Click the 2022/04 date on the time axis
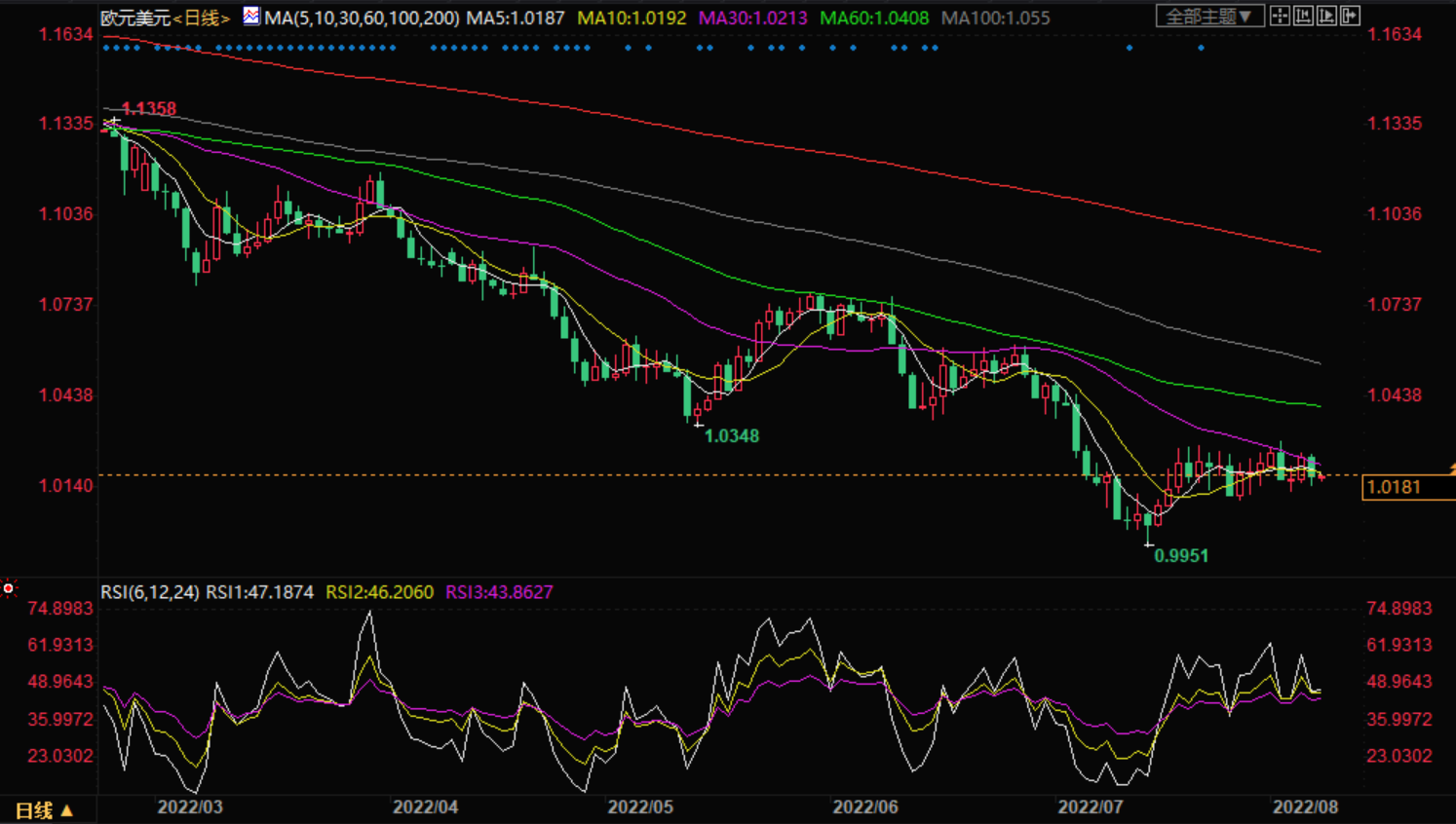 coord(426,806)
